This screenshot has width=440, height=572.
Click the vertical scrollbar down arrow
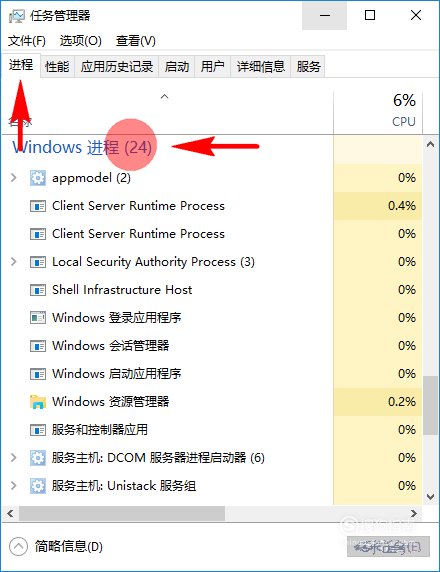point(431,497)
